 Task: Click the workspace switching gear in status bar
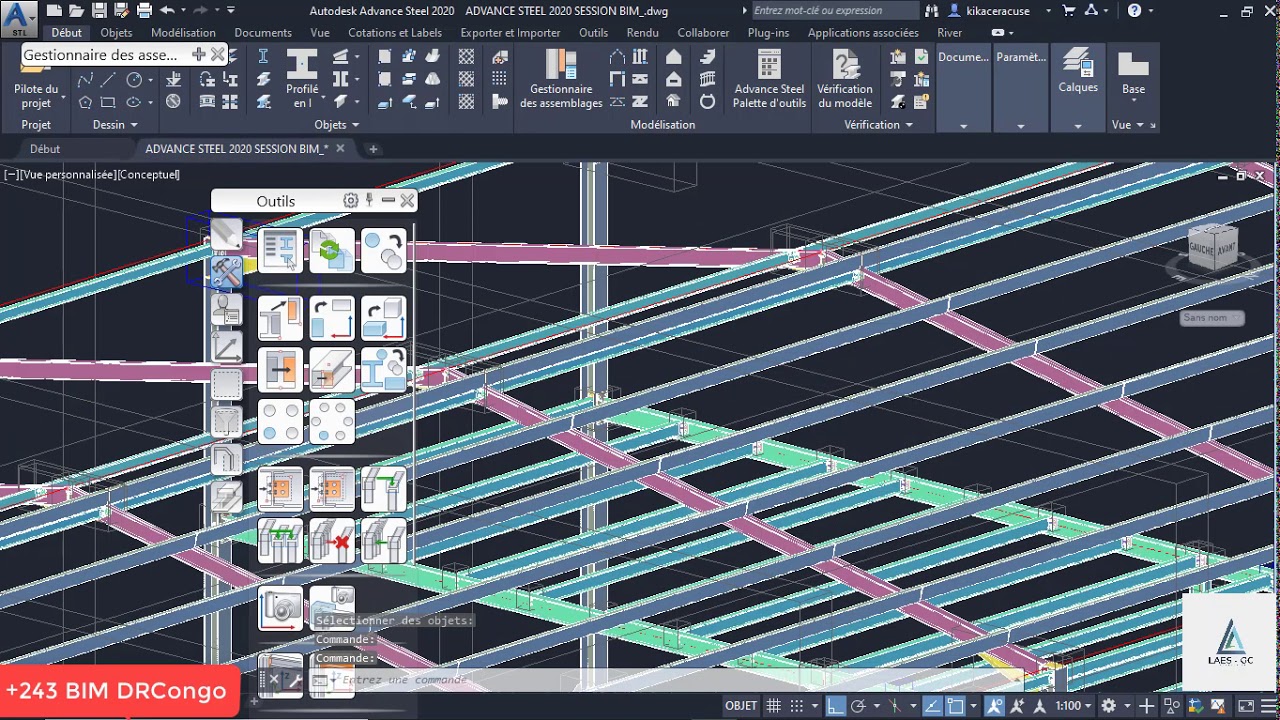(1108, 706)
